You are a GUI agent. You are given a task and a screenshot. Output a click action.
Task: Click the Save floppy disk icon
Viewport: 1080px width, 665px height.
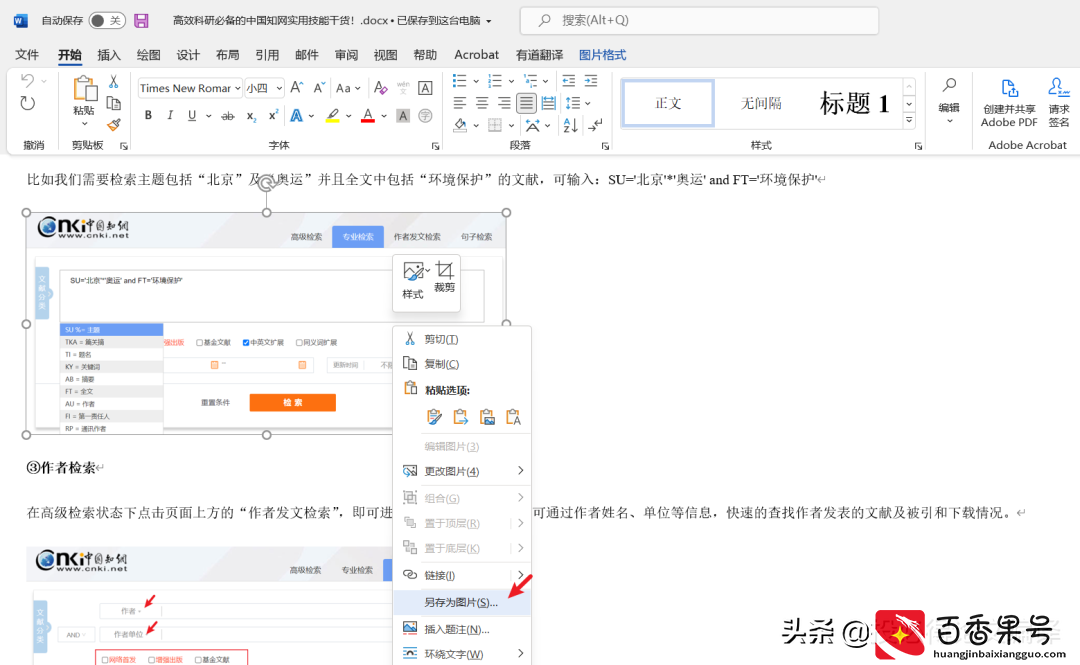coord(141,21)
